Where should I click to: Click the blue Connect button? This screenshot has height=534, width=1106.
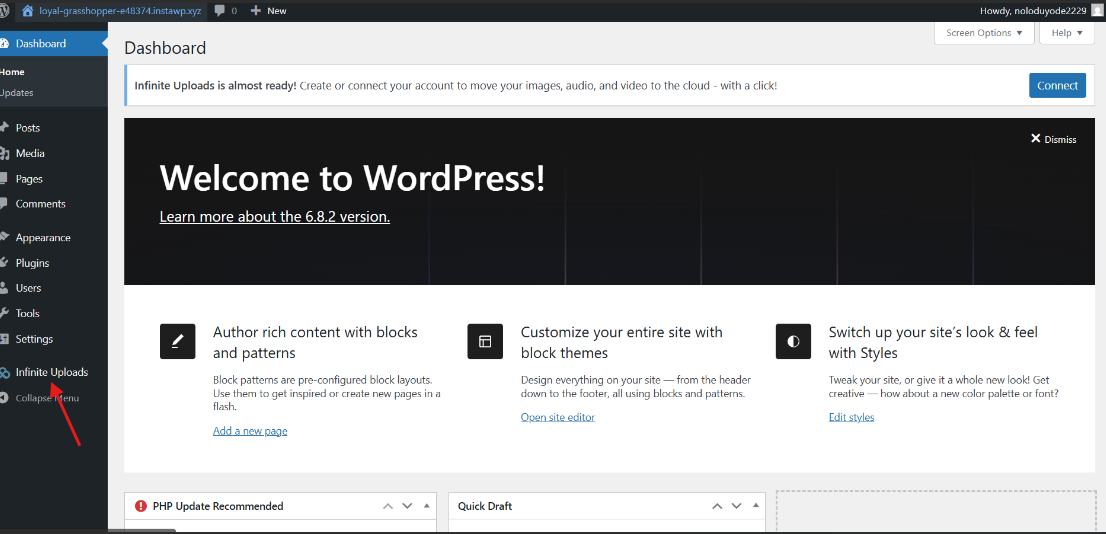point(1057,85)
